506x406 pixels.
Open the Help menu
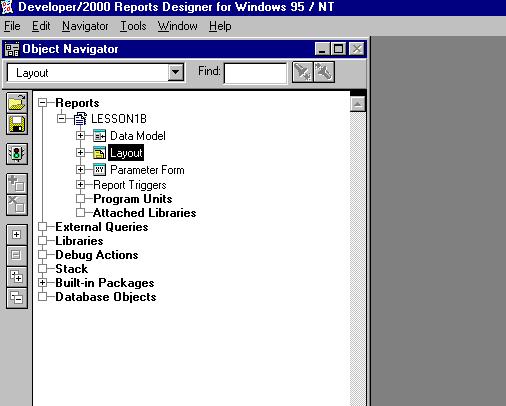[220, 26]
